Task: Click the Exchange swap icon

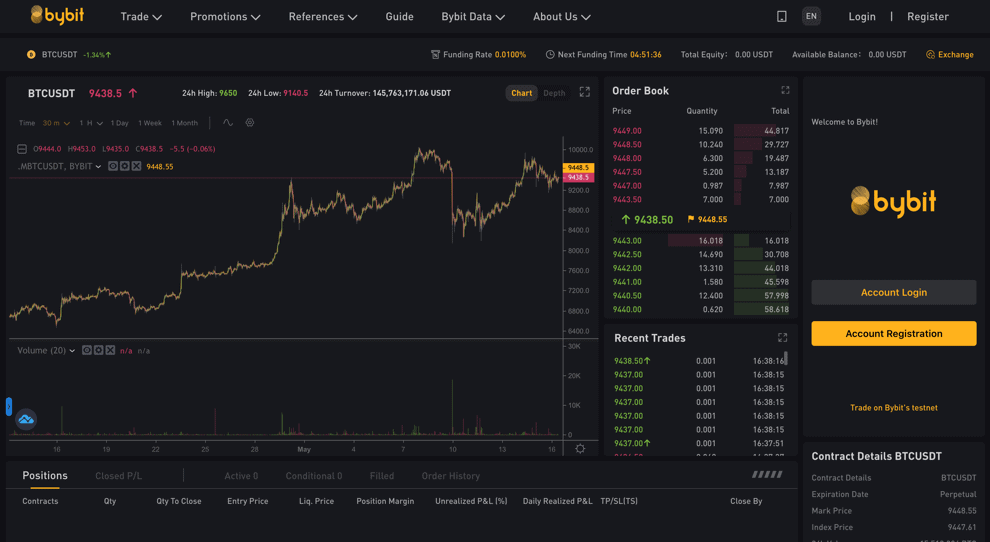Action: 930,55
